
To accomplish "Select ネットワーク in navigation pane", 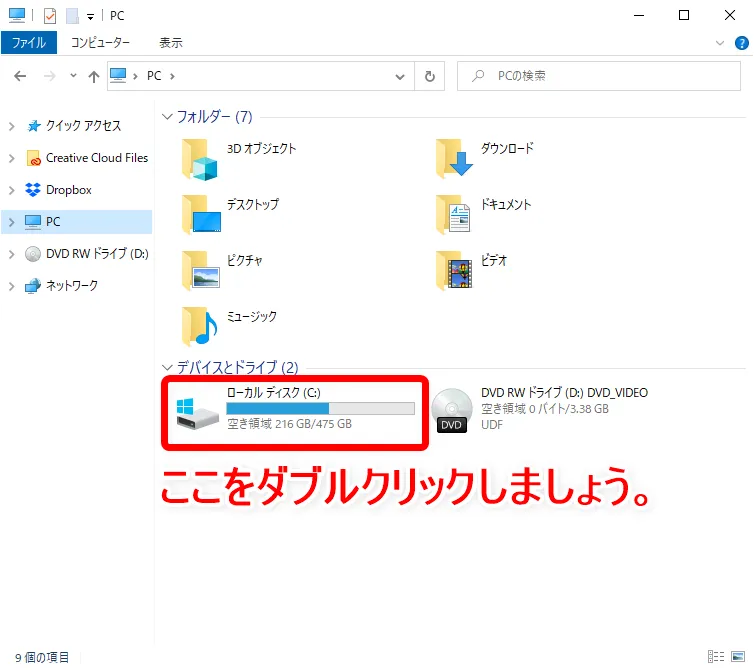I will [72, 286].
